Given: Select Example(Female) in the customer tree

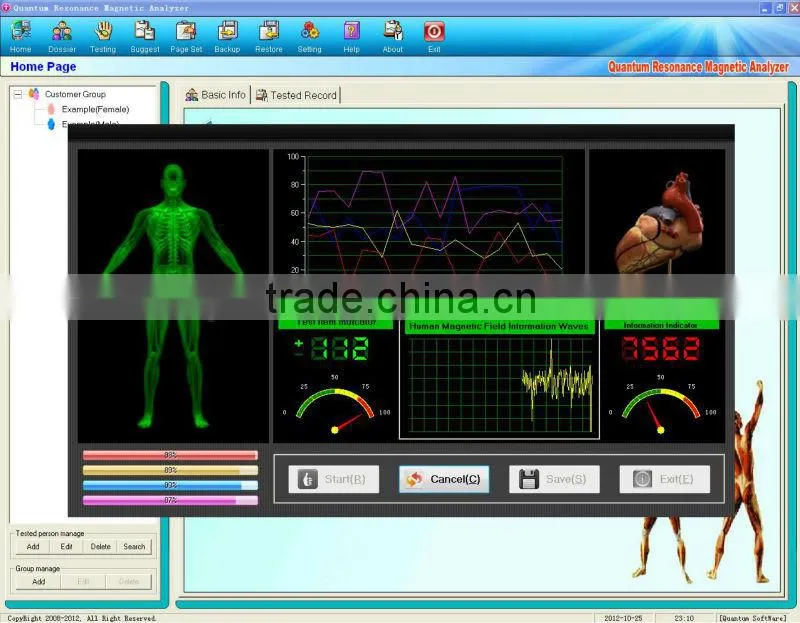Looking at the screenshot, I should coord(95,109).
